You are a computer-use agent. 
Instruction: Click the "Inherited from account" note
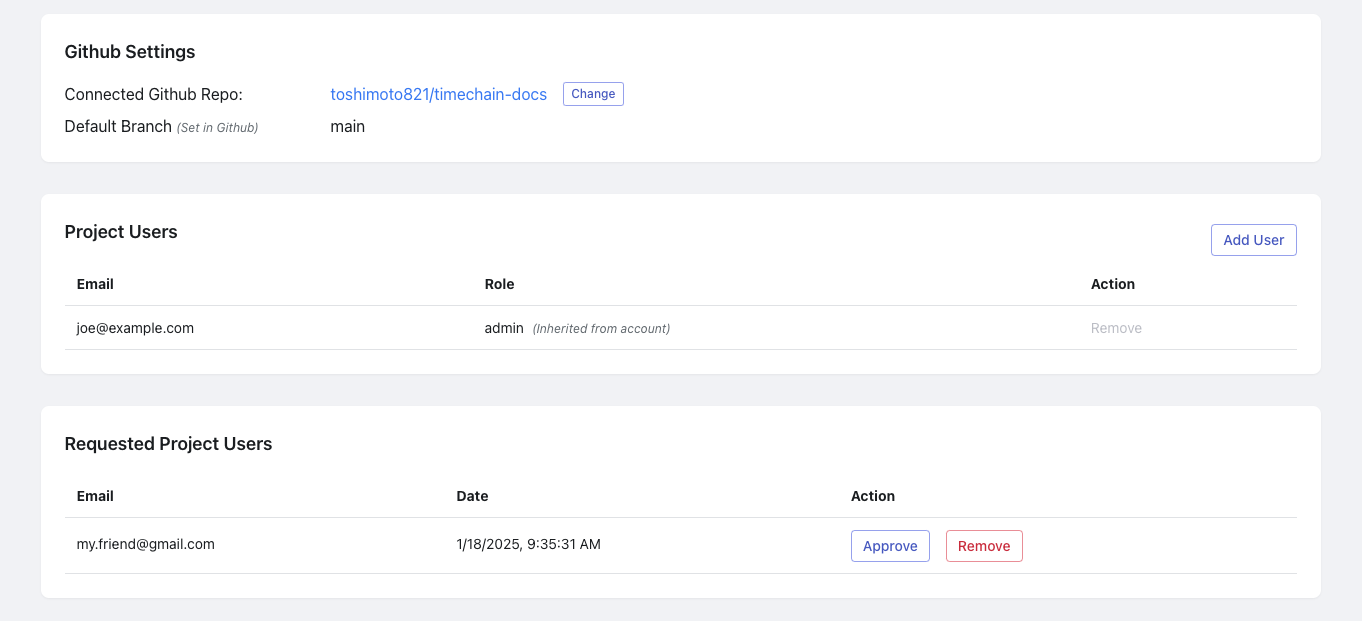[601, 329]
